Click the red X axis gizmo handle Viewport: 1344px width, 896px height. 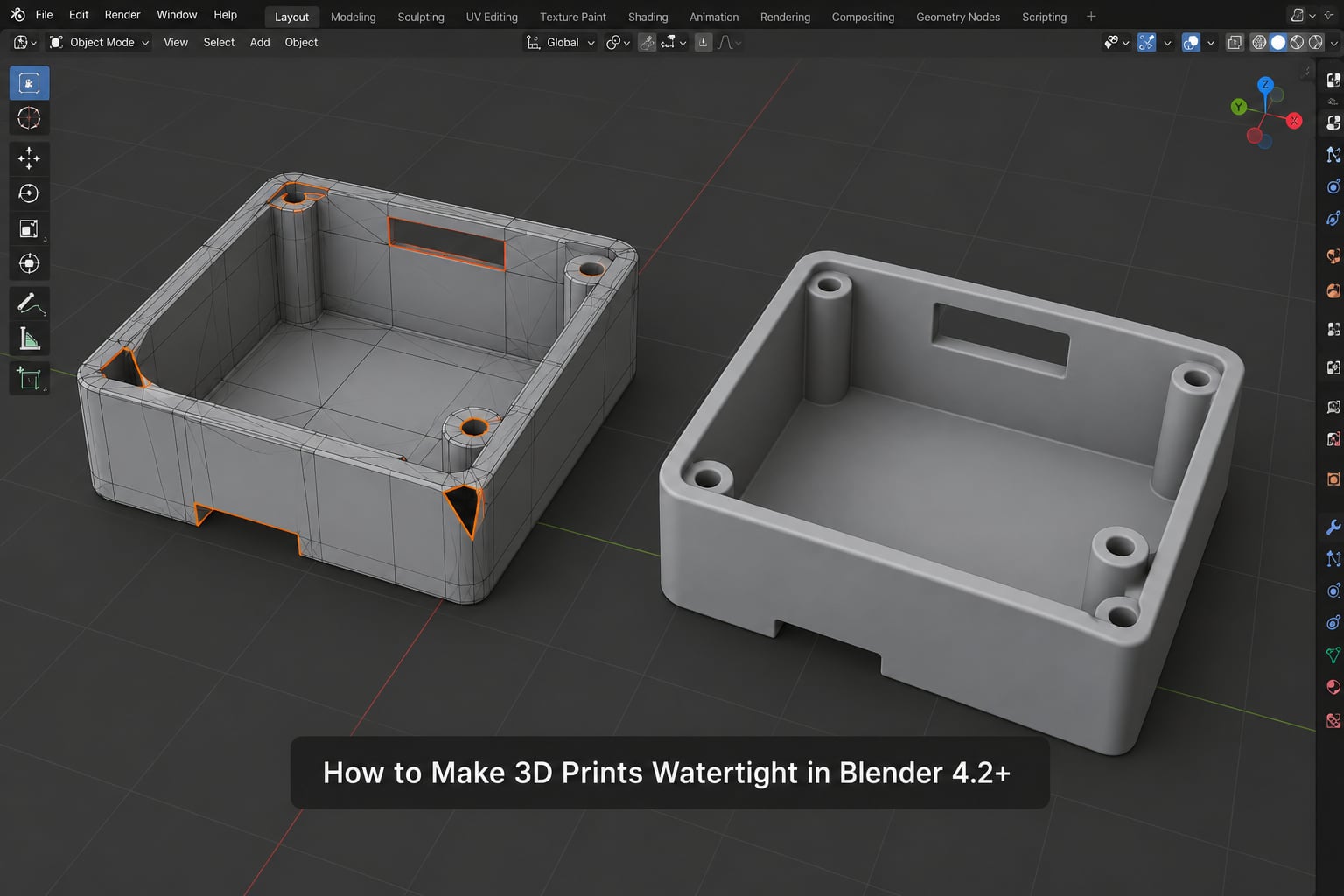click(1294, 121)
